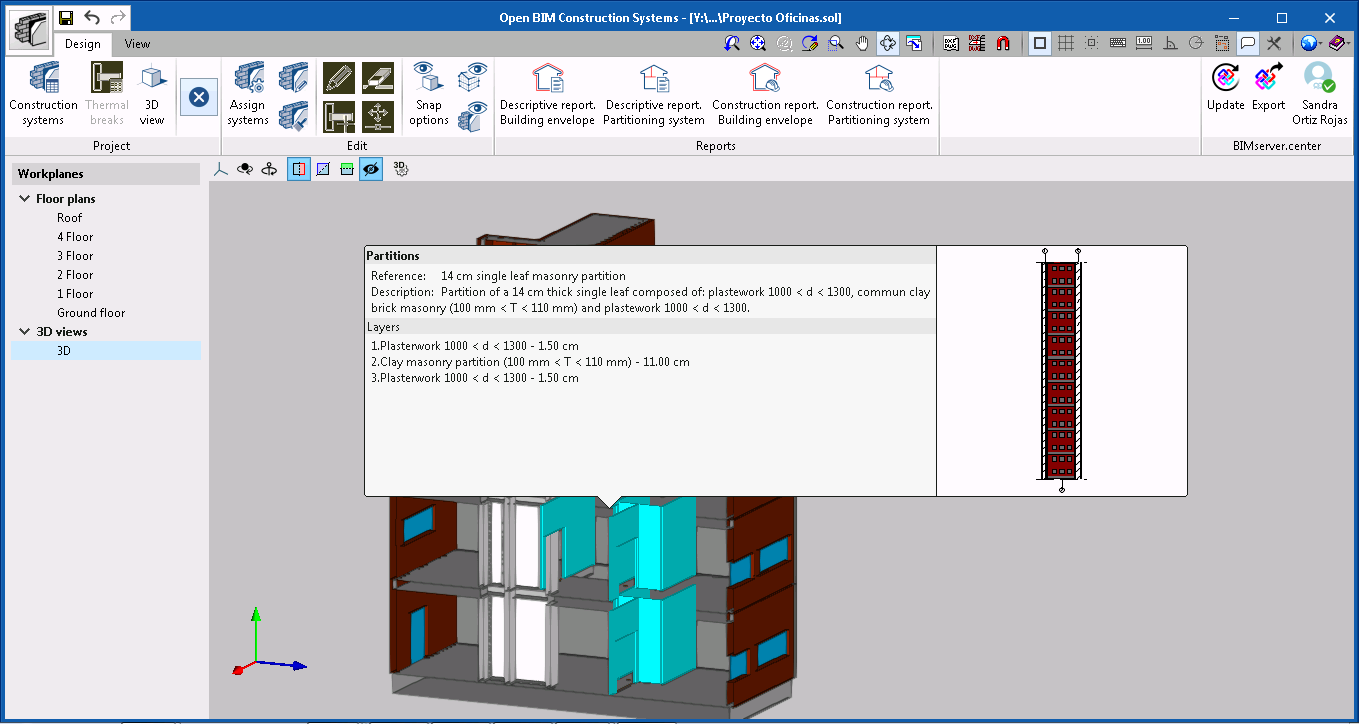Switch to the View ribbon tab
This screenshot has height=724, width=1359.
pyautogui.click(x=136, y=44)
